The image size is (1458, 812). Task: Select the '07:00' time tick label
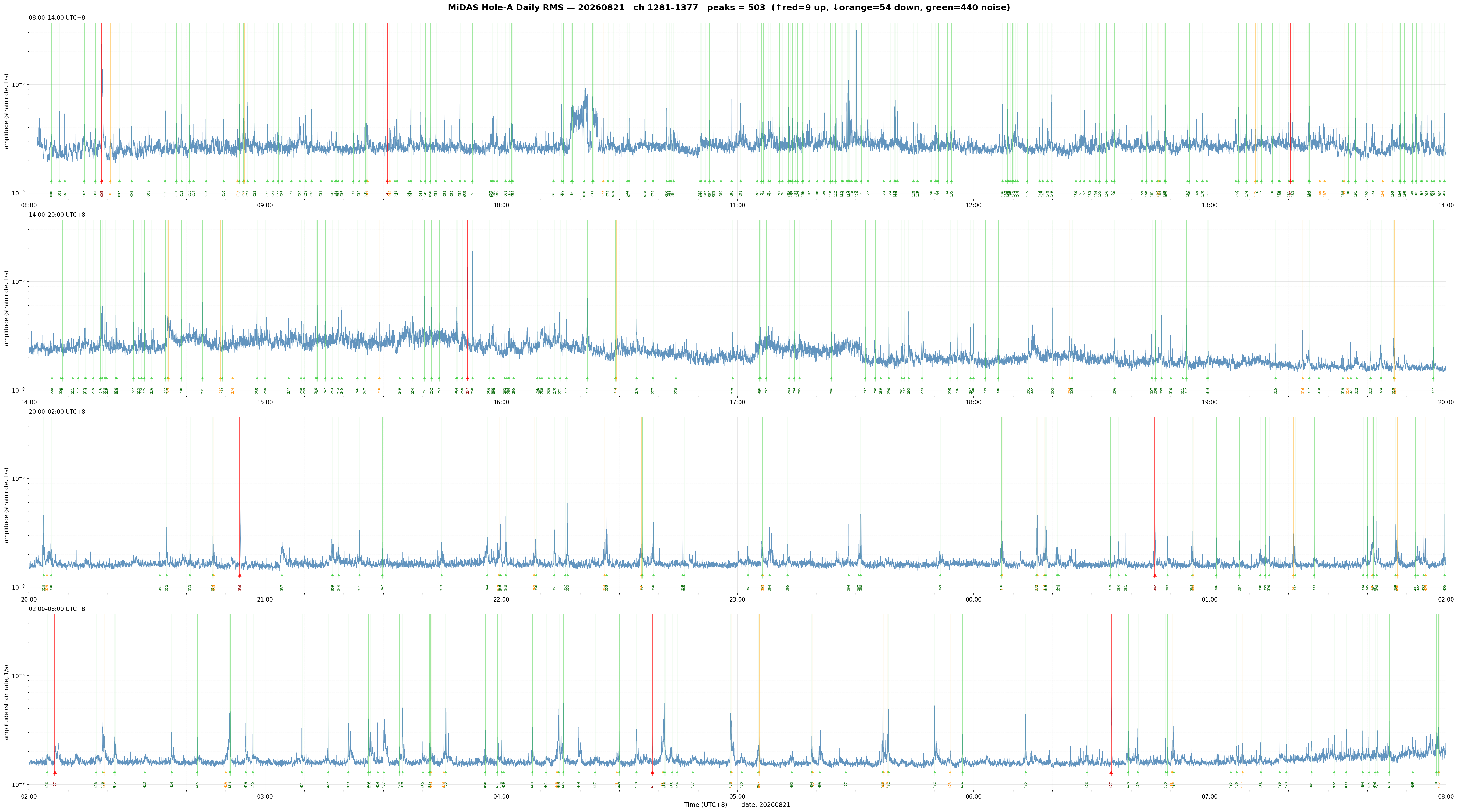pyautogui.click(x=1210, y=797)
